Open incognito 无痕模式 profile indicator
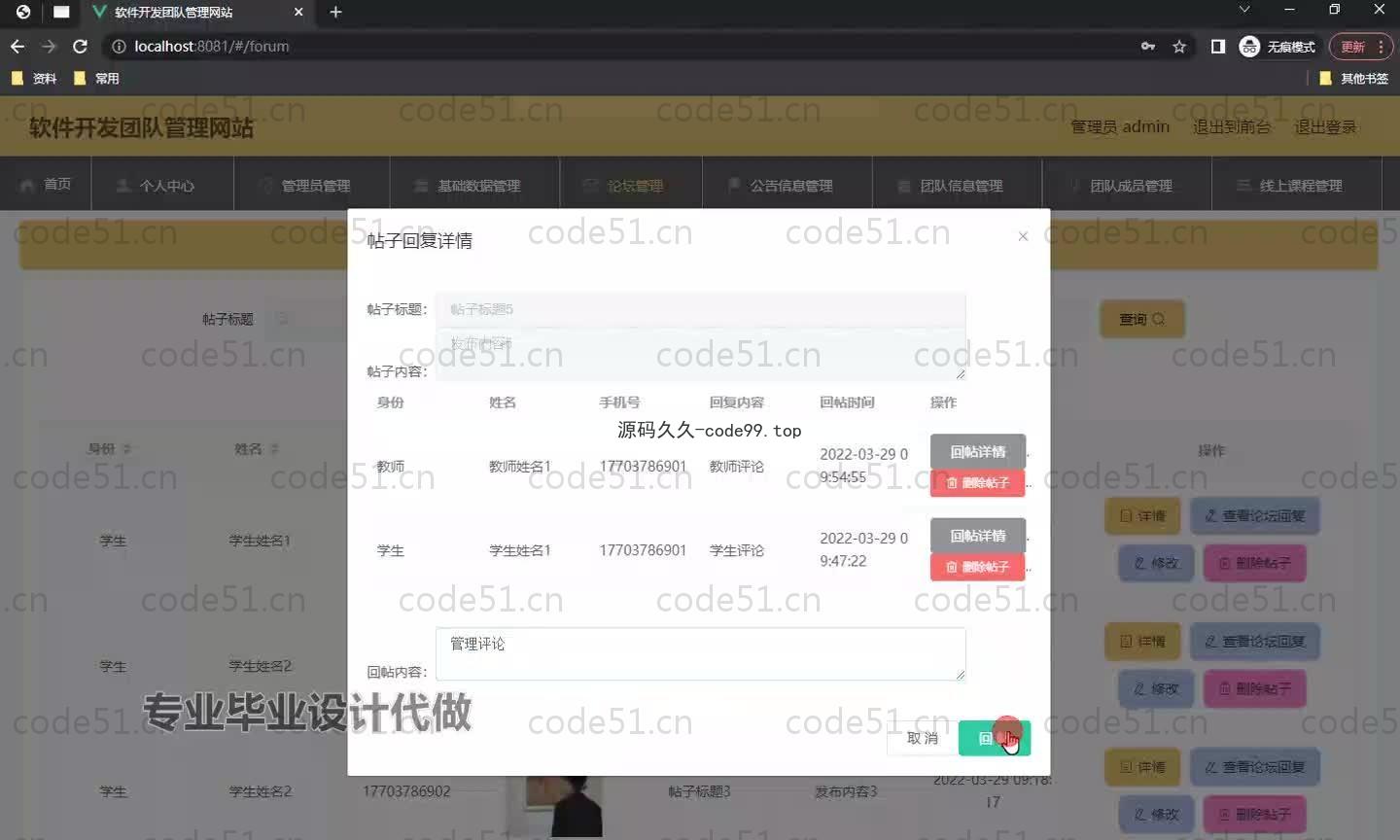Image resolution: width=1400 pixels, height=840 pixels. coord(1277,46)
